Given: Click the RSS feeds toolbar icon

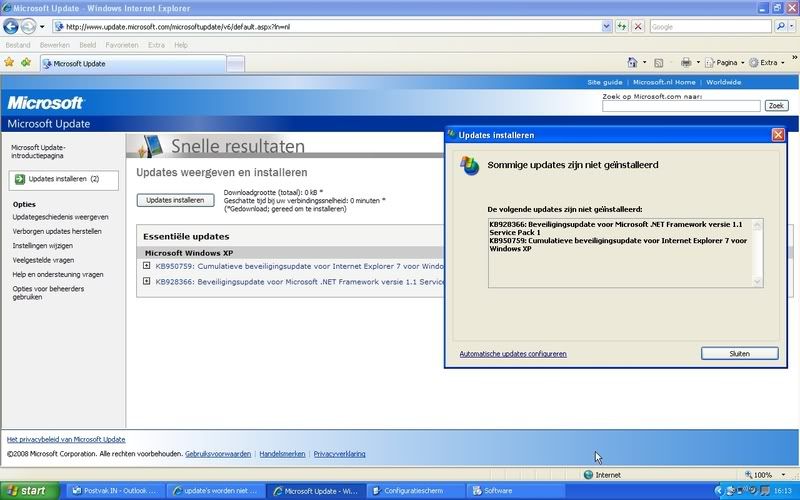Looking at the screenshot, I should coord(659,63).
